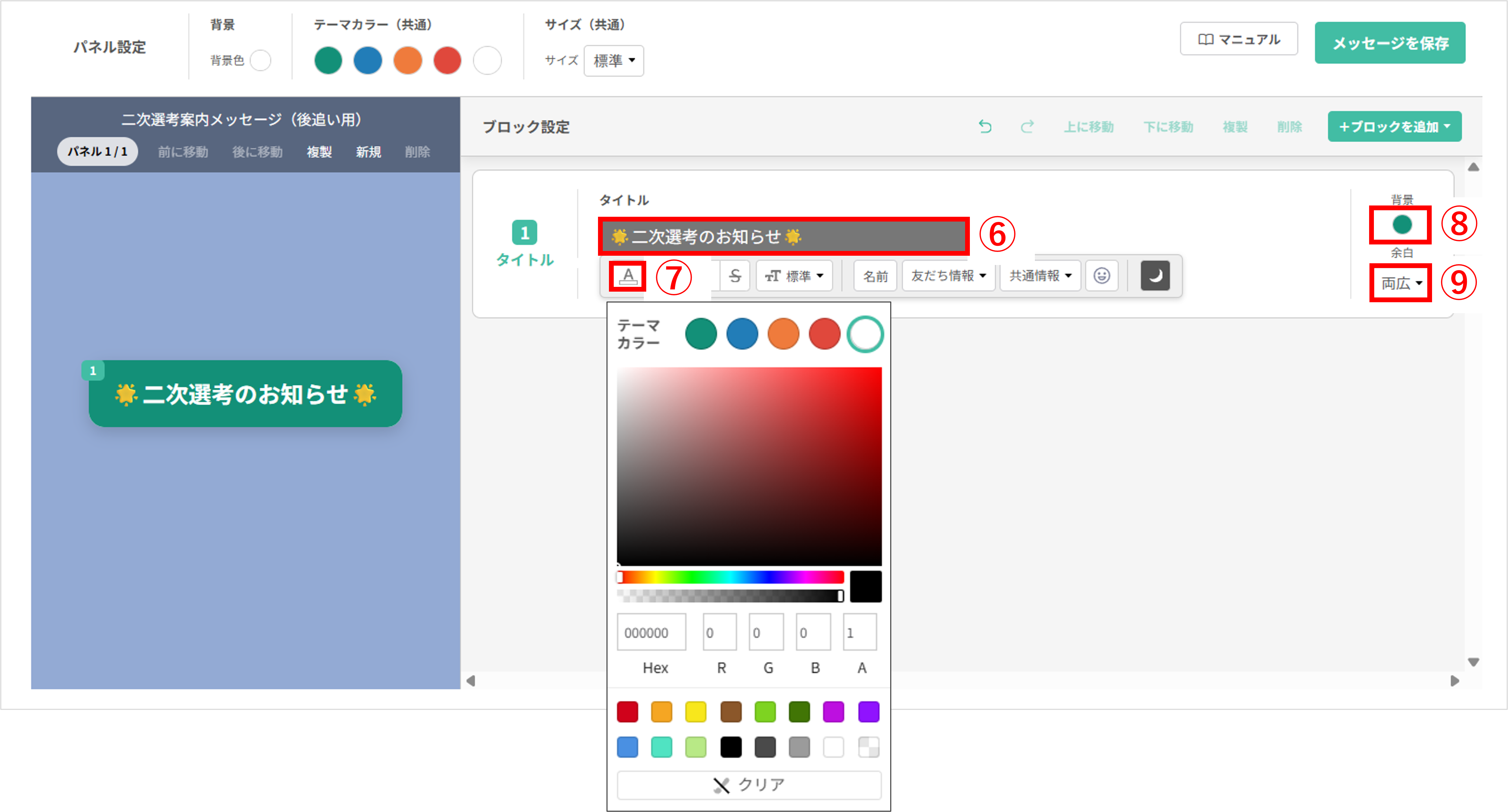Screen dimensions: 1508x812
Task: Toggle the strikethrough formatting icon
Action: [735, 276]
